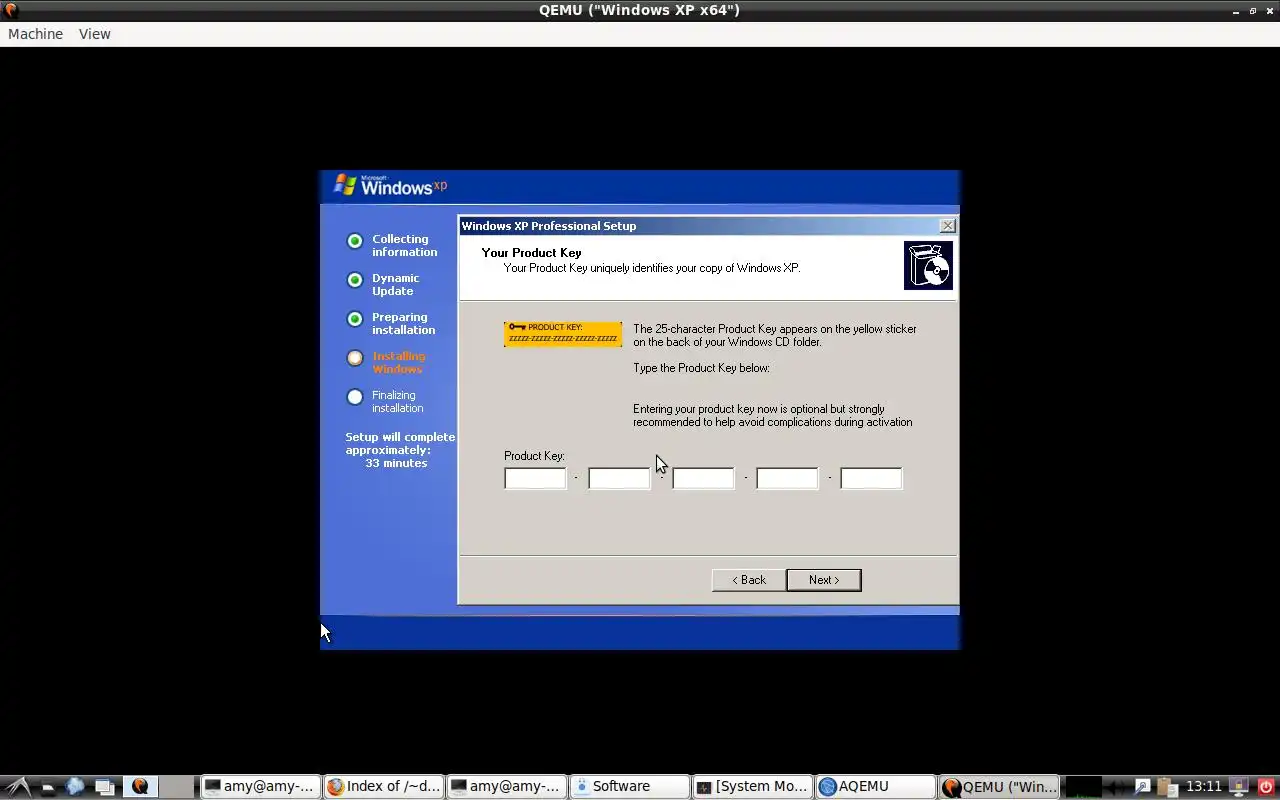Screen dimensions: 1280x800
Task: Open the clipboard manager tray icon
Action: coord(1166,787)
